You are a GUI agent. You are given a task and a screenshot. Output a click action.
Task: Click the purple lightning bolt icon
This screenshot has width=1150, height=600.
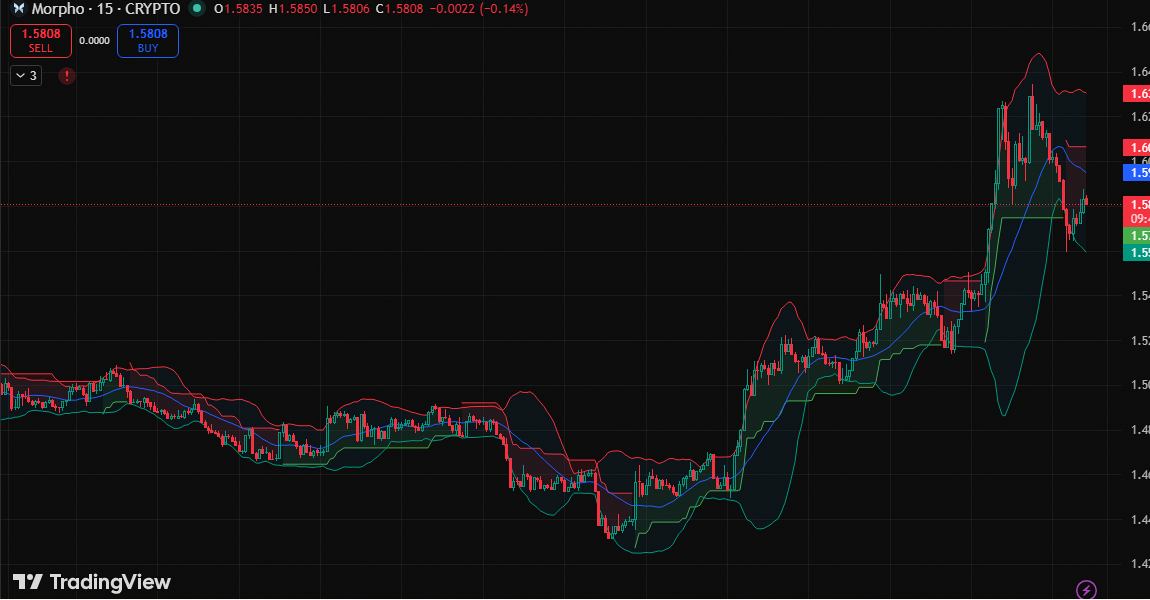tap(1086, 589)
